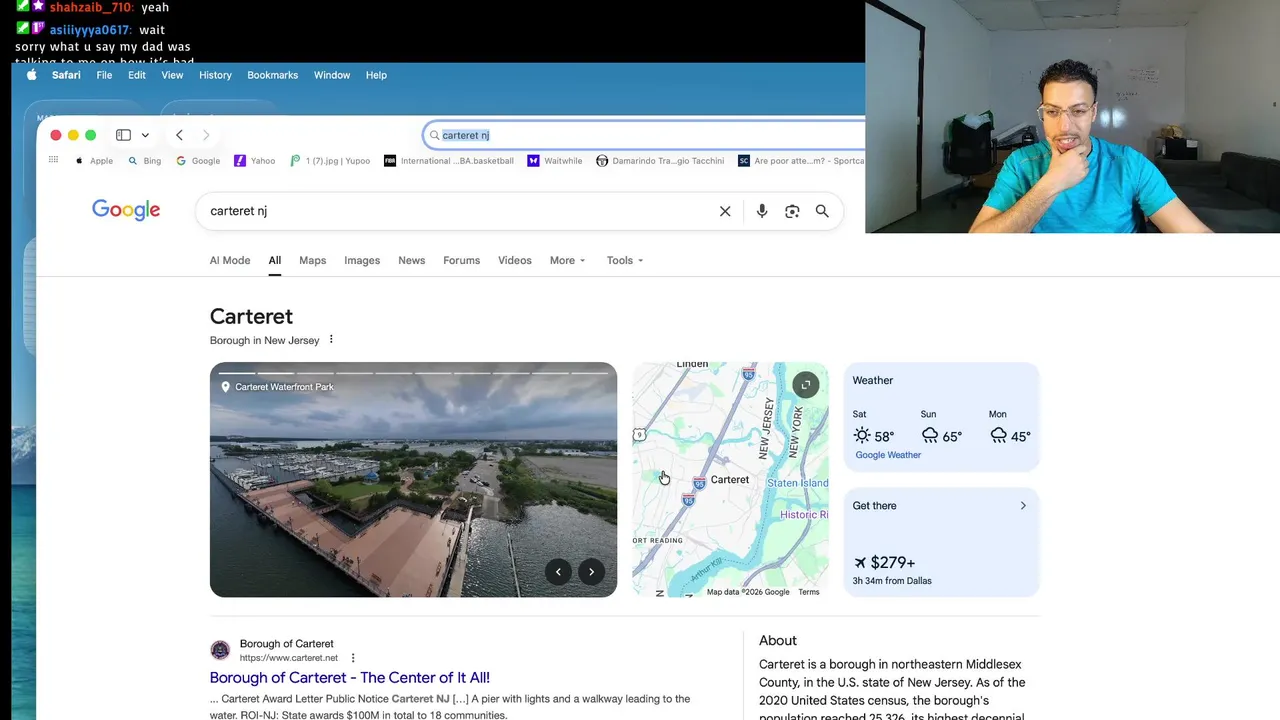Expand the sidebar tab group dropdown arrow
This screenshot has height=720, width=1280.
[145, 135]
